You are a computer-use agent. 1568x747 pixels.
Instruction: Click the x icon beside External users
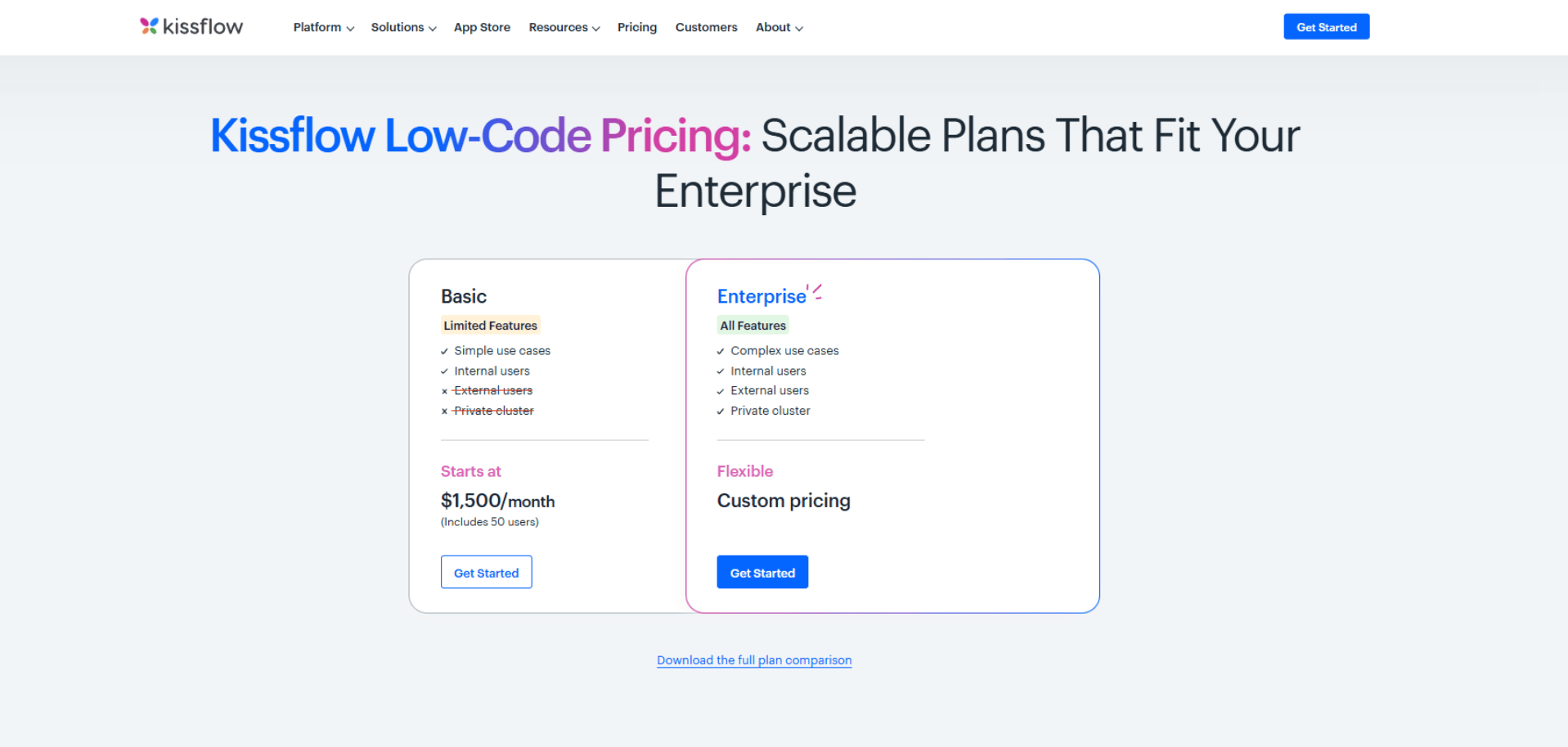click(444, 391)
